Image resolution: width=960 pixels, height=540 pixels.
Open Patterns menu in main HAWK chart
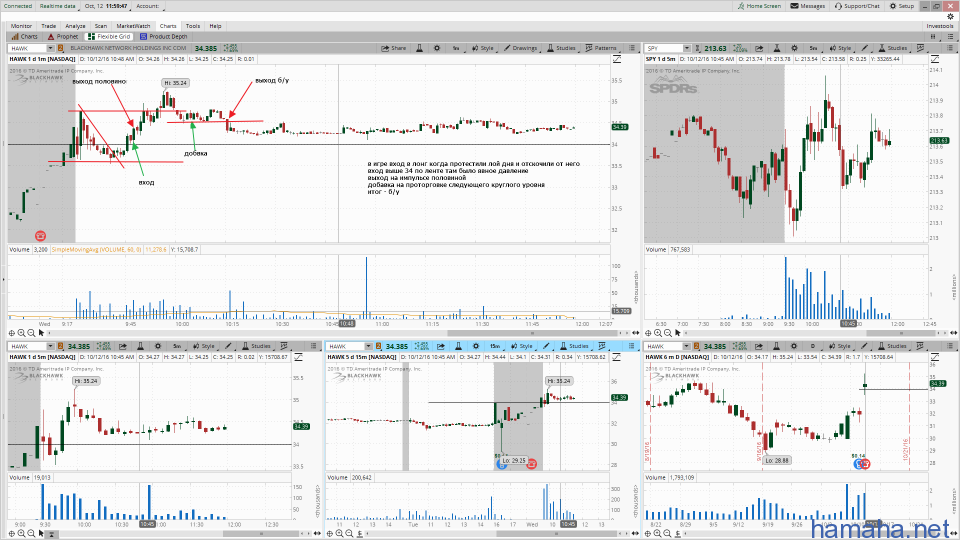tap(601, 48)
